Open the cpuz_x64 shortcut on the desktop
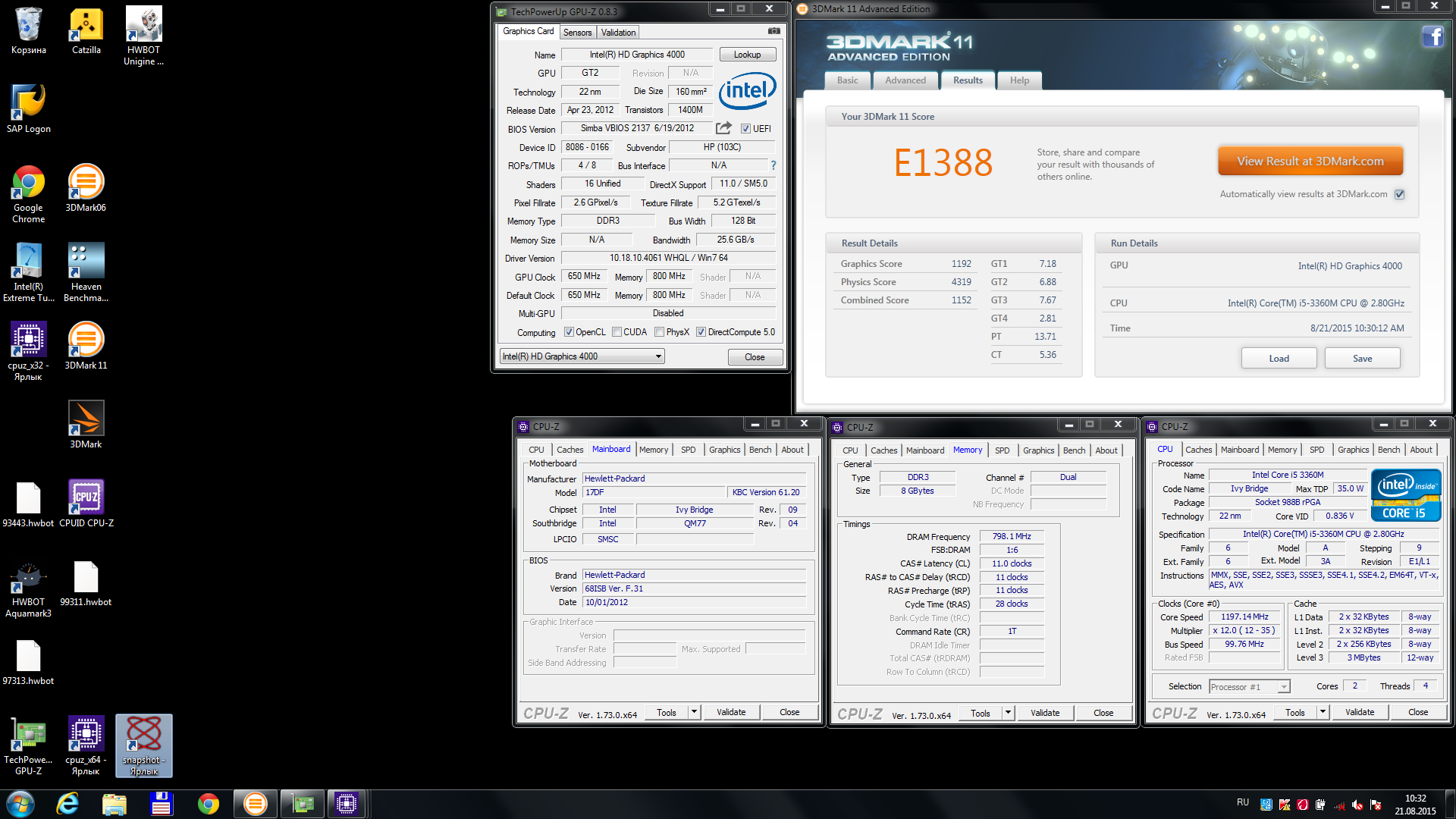This screenshot has height=819, width=1456. pyautogui.click(x=86, y=747)
